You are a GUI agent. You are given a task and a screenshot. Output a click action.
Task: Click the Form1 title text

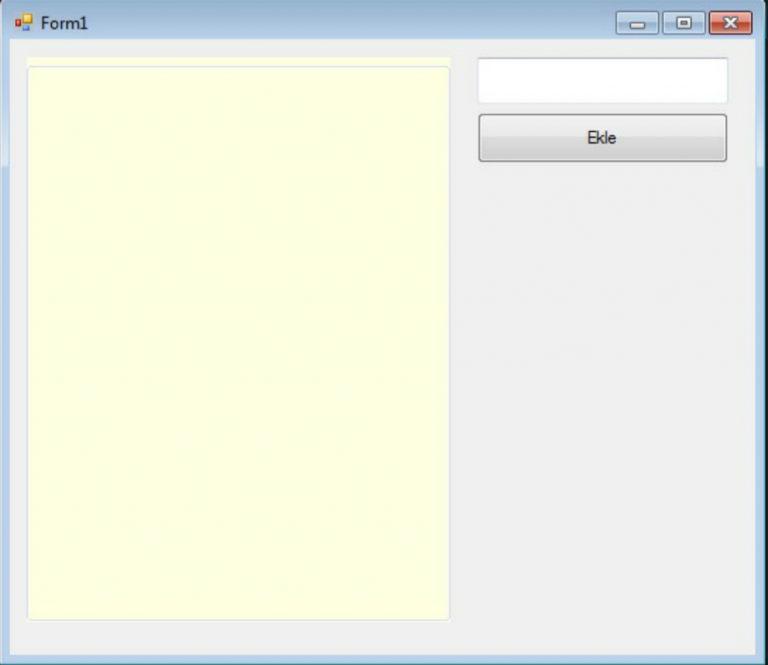[x=64, y=23]
